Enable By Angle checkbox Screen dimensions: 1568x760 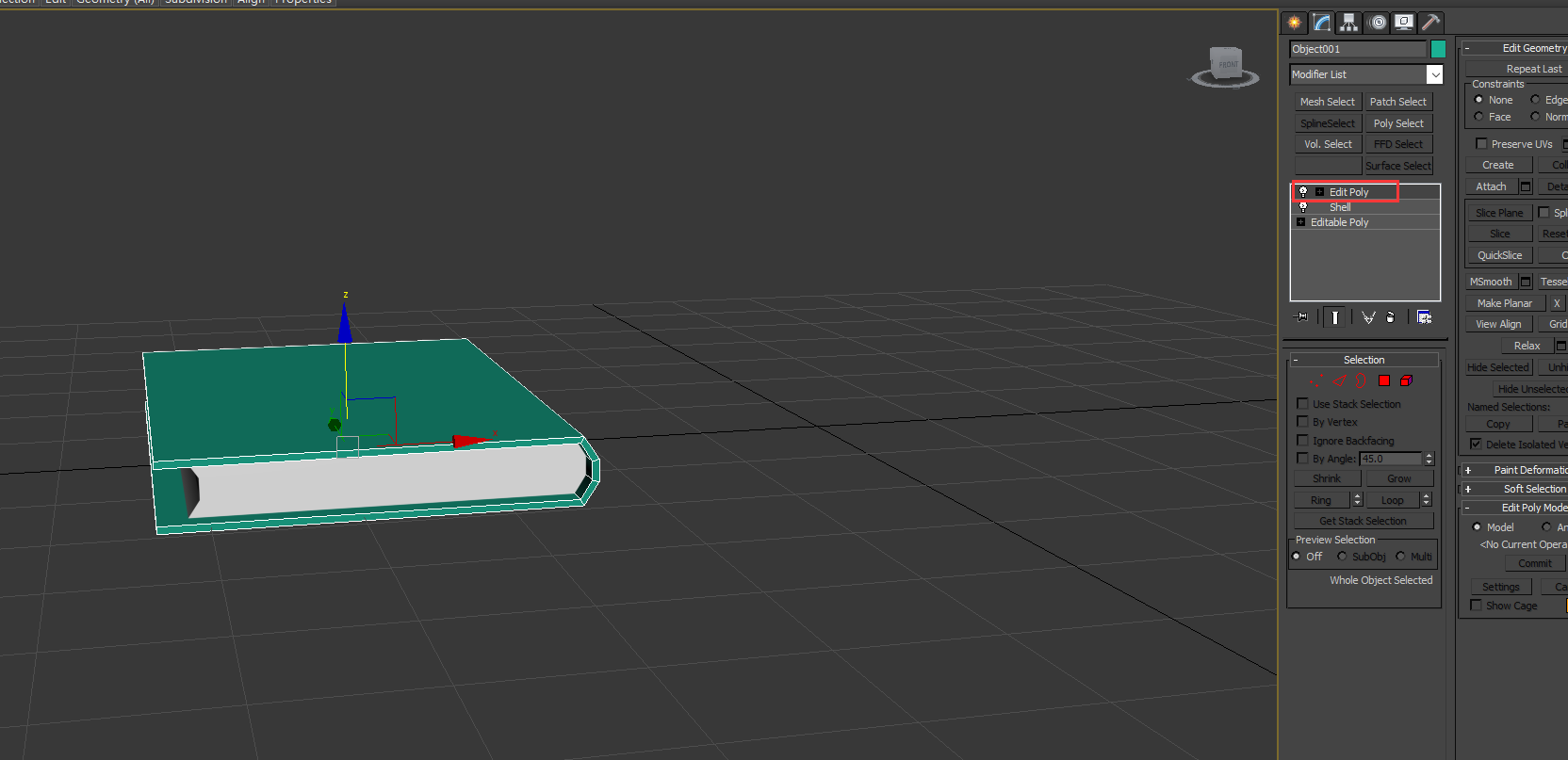point(1303,459)
